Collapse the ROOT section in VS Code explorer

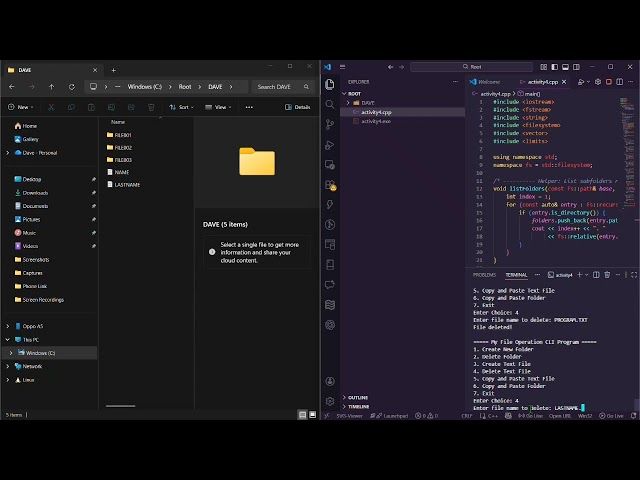click(344, 94)
